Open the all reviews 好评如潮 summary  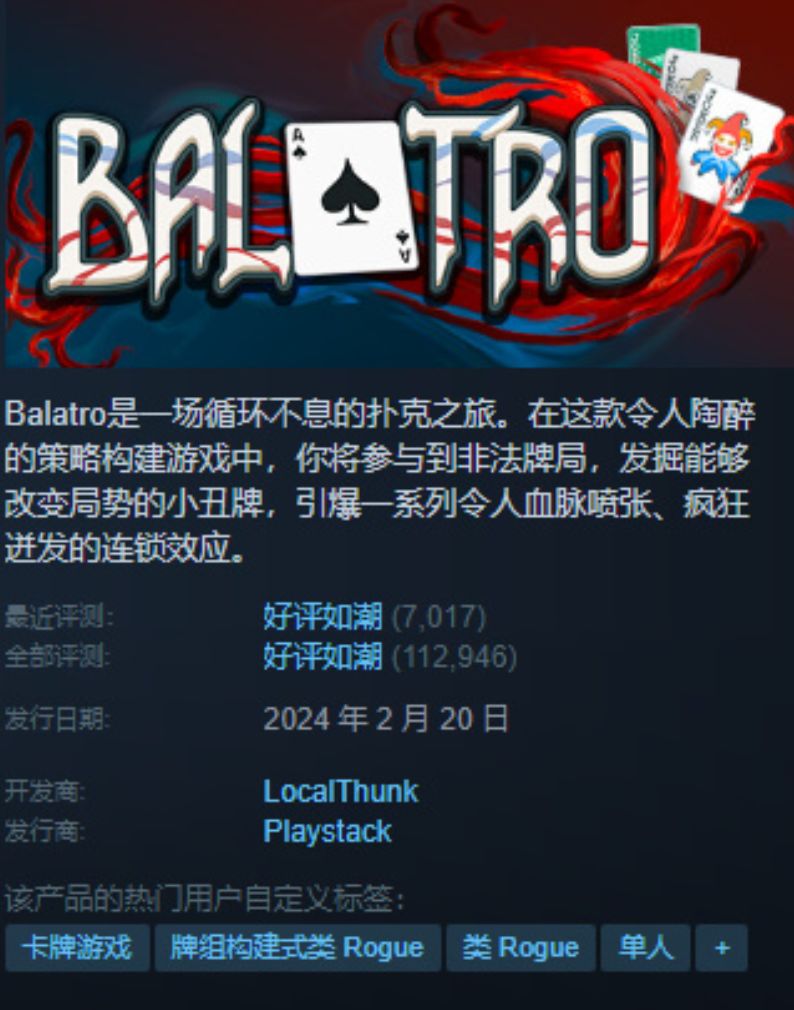323,656
